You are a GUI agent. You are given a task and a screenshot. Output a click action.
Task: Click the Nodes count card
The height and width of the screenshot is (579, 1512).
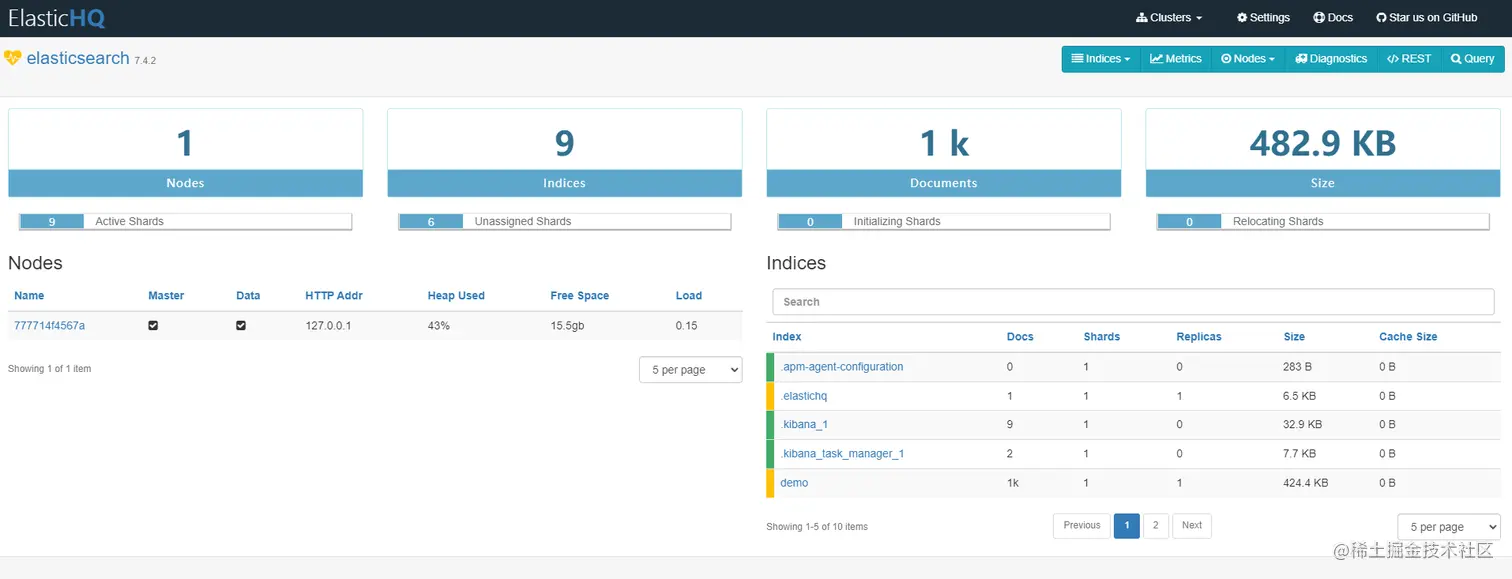185,153
